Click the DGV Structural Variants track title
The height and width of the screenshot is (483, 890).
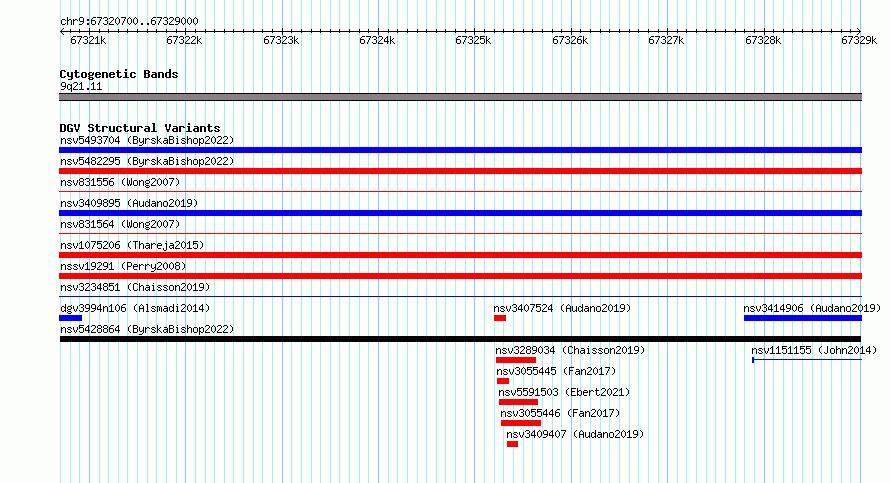click(140, 128)
